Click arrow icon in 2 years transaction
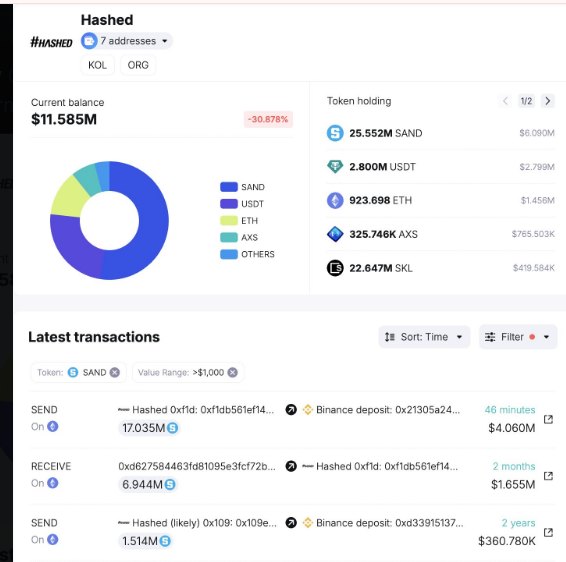The height and width of the screenshot is (562, 566). coord(291,523)
